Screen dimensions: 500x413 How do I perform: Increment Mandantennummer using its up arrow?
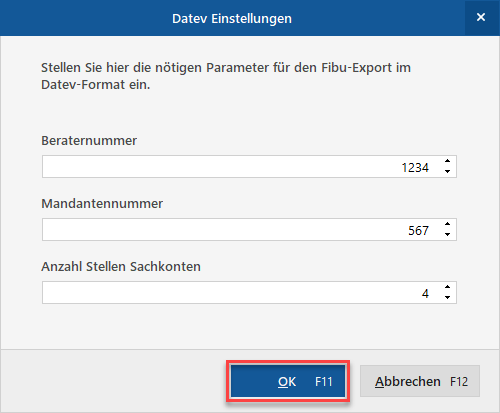pyautogui.click(x=447, y=224)
